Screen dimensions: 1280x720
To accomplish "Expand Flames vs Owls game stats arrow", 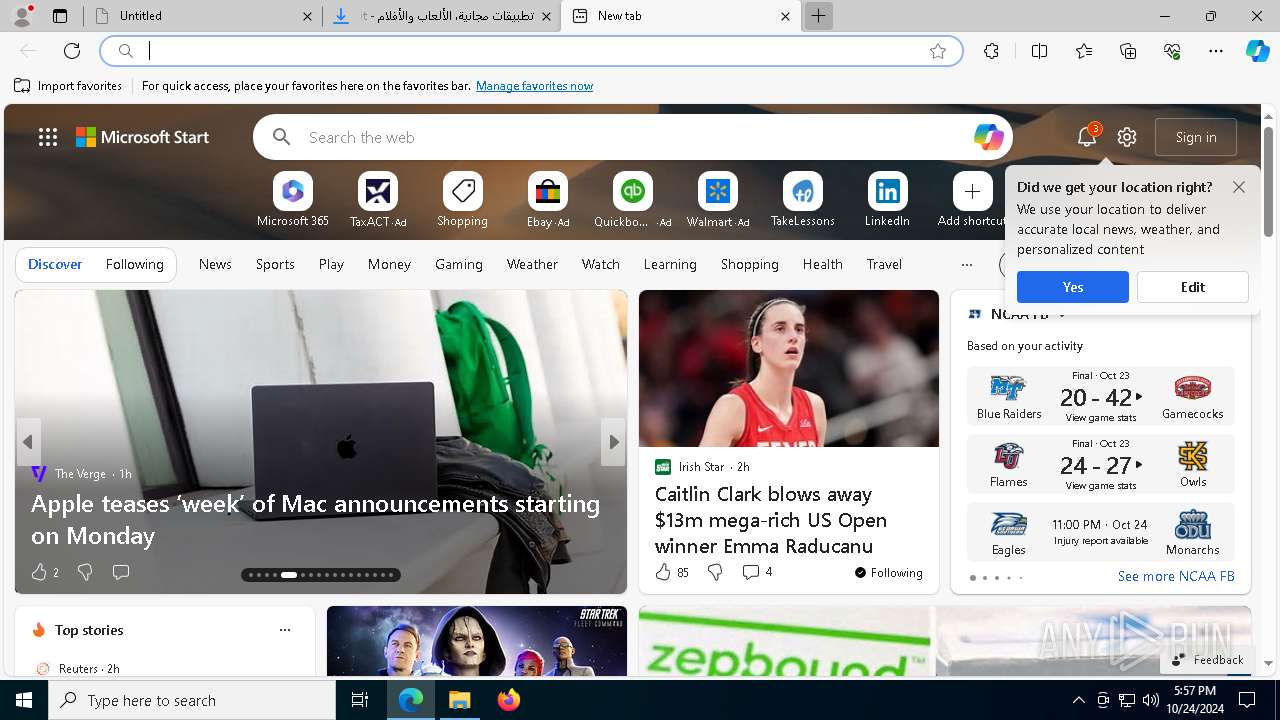I will tap(1139, 465).
